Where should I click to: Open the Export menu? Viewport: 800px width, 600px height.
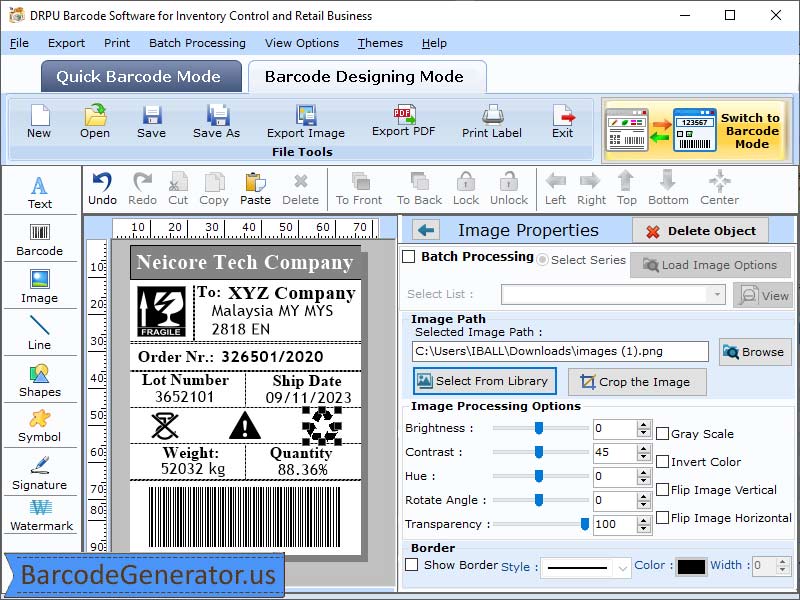coord(66,43)
